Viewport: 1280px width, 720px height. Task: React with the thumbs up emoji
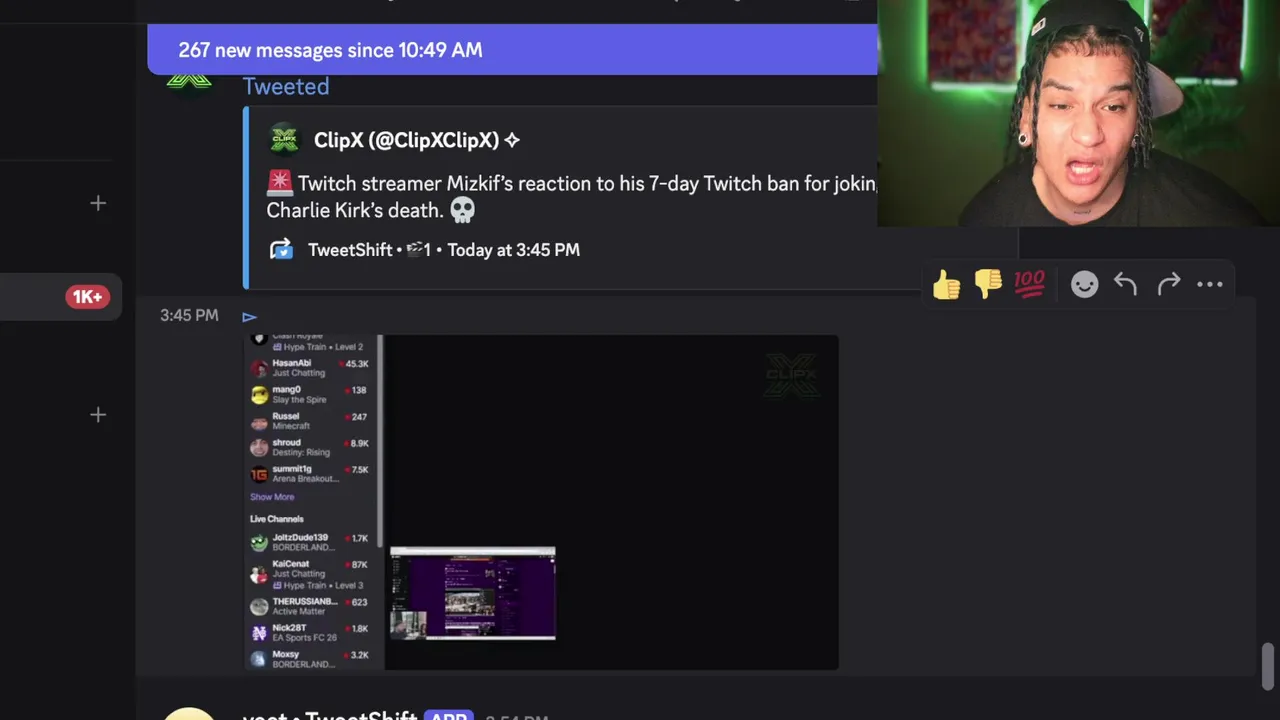(x=946, y=285)
